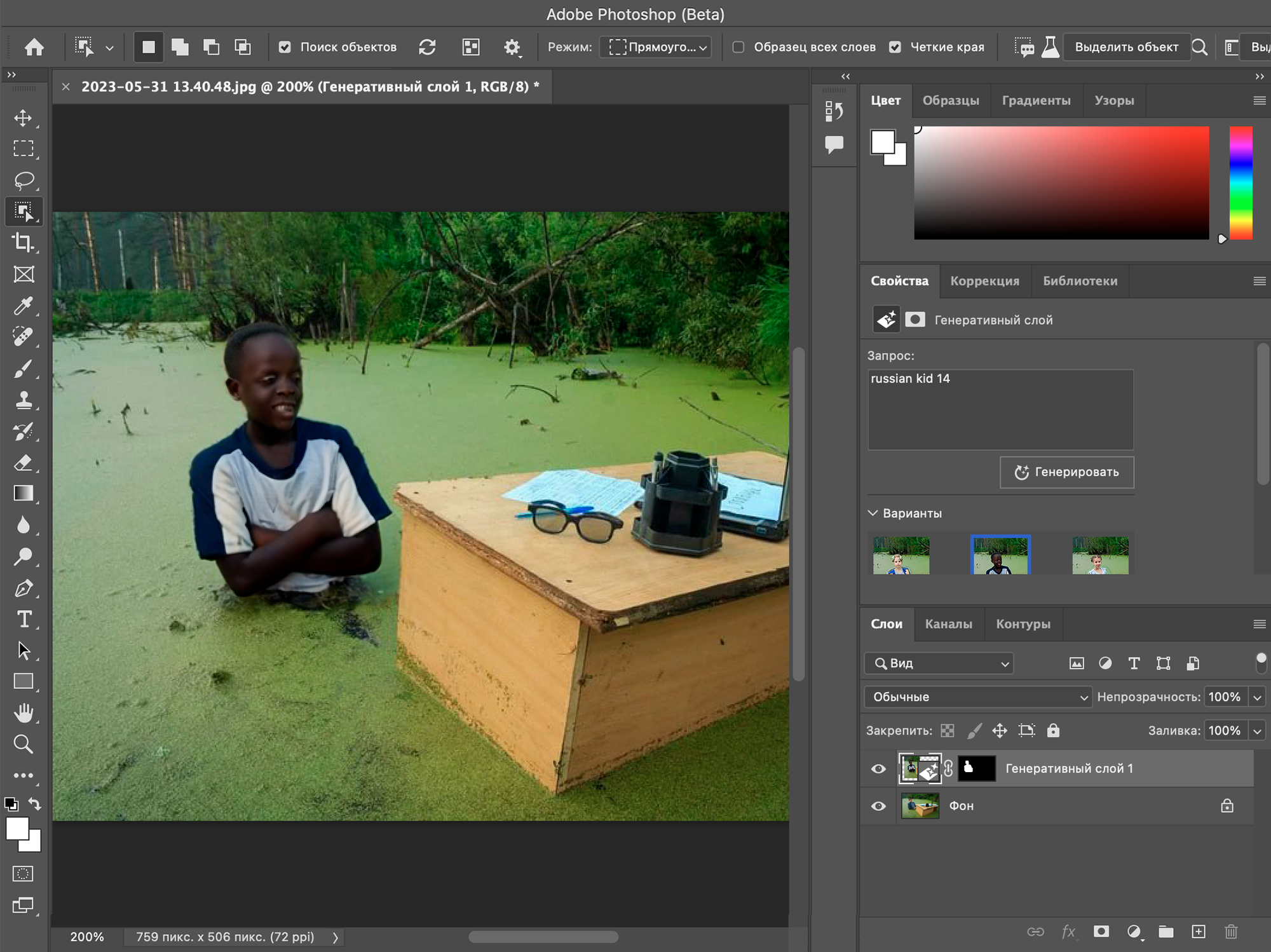Enable Поиск объектов checkbox
1271x952 pixels.
[285, 47]
